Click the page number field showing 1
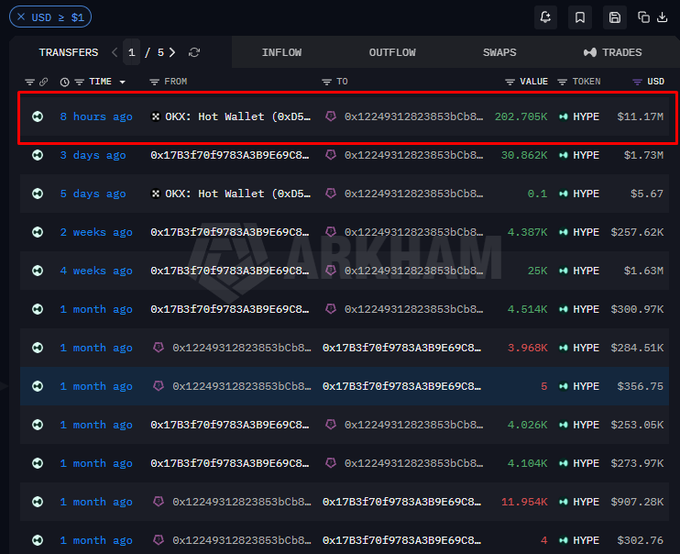This screenshot has height=554, width=680. tap(131, 52)
